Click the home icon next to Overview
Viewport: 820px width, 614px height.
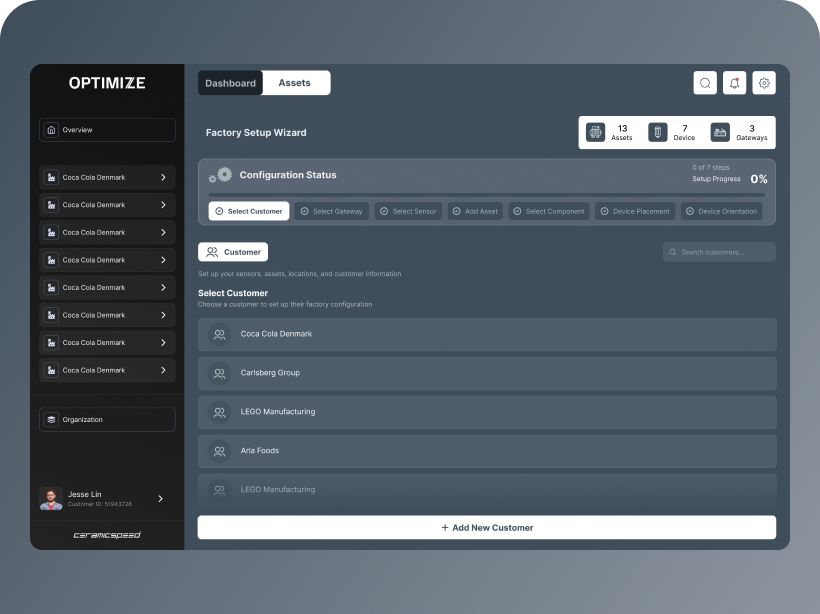[x=51, y=130]
